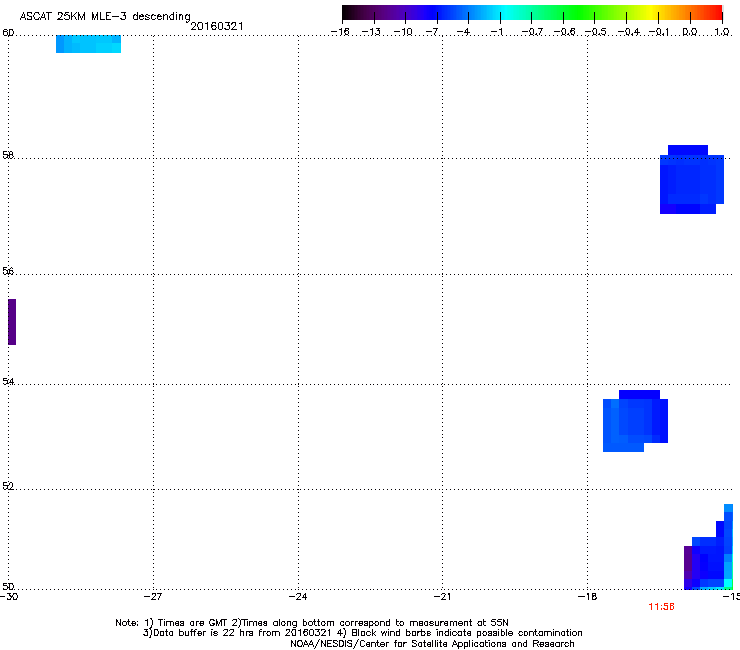
Task: Click the blue data block below latitude 54
Action: [x=635, y=421]
